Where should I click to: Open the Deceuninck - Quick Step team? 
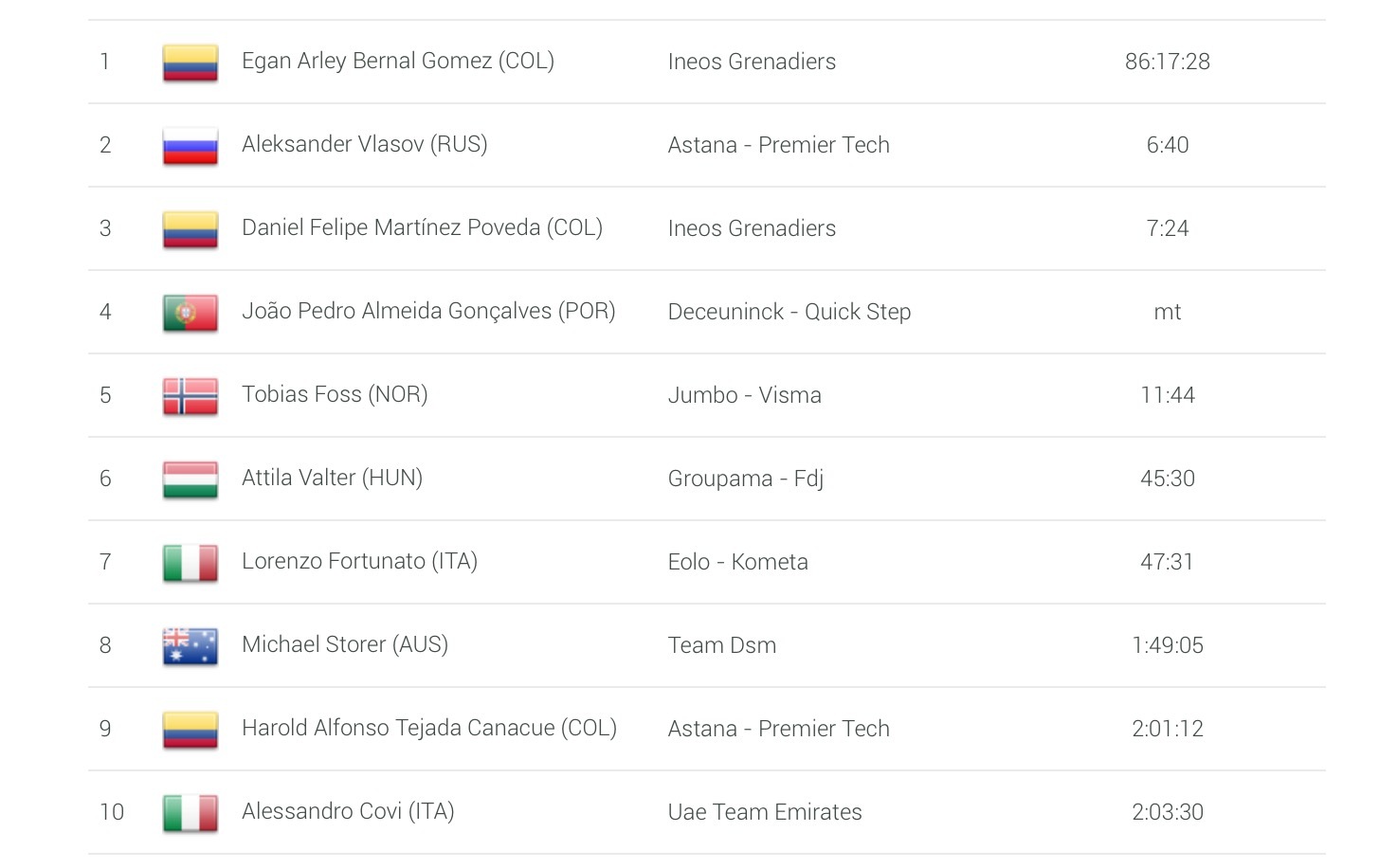click(789, 312)
